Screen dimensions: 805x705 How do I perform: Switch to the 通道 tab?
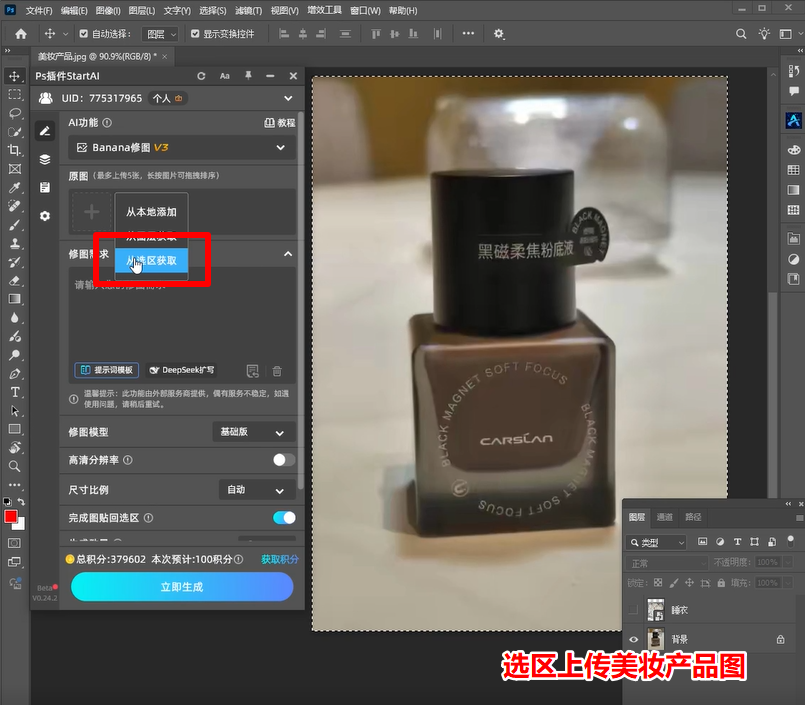[664, 517]
